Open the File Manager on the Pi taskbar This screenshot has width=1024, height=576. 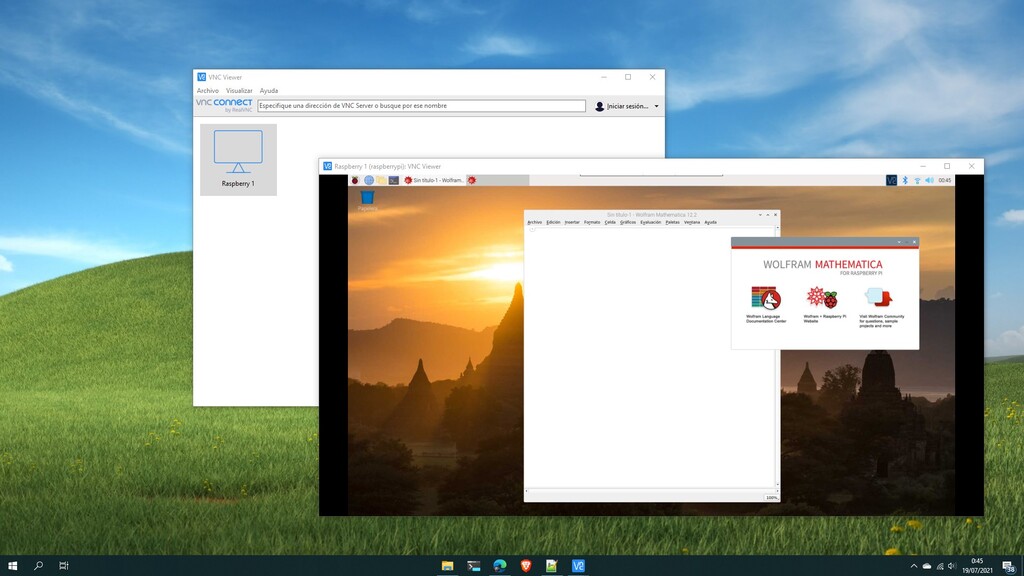[380, 180]
